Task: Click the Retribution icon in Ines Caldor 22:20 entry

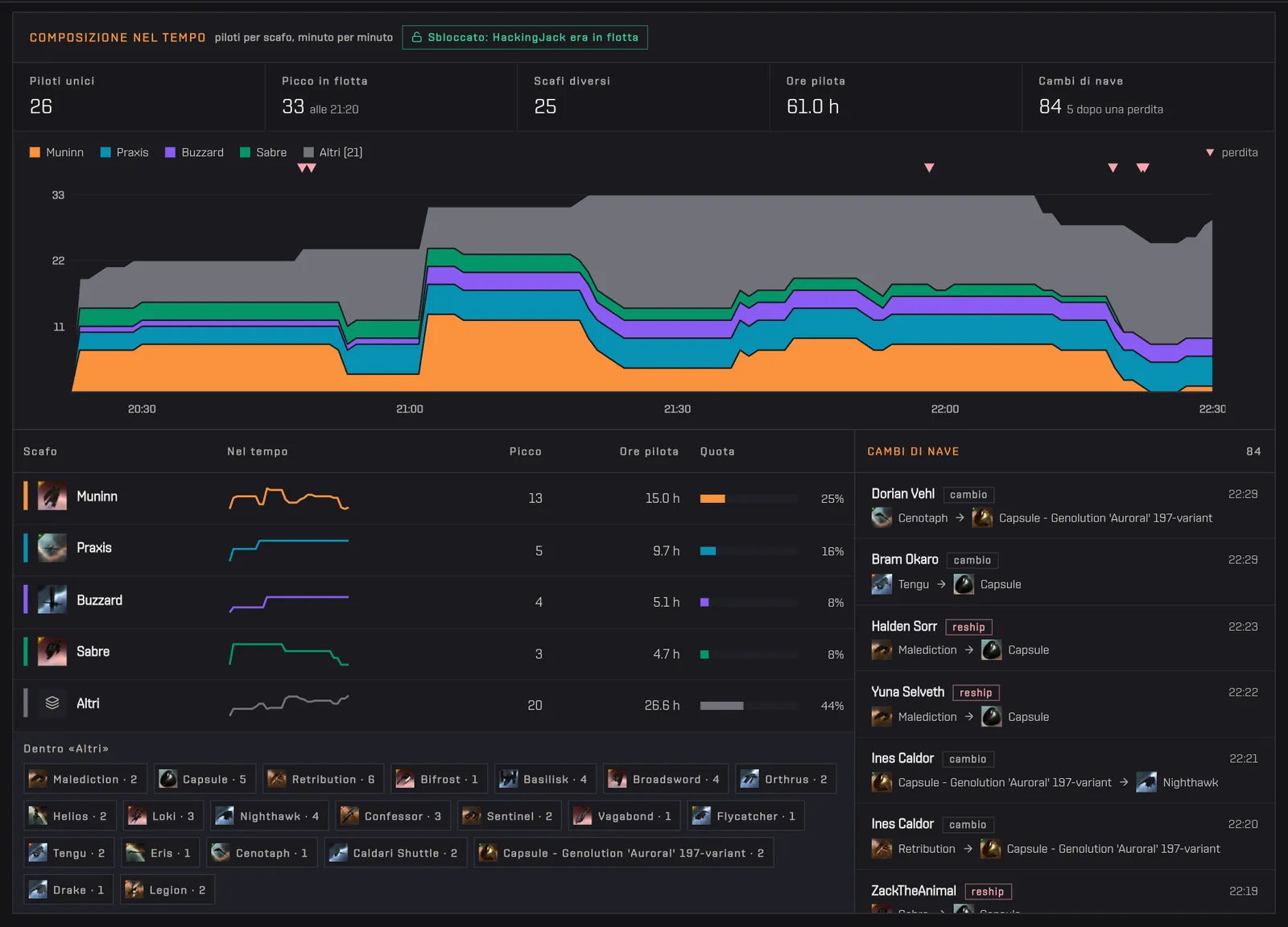Action: coord(881,848)
